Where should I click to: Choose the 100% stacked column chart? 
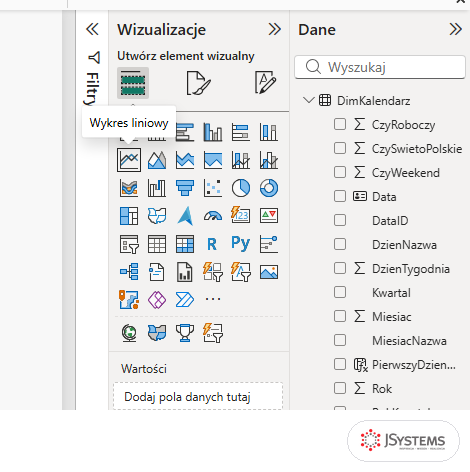pos(269,132)
